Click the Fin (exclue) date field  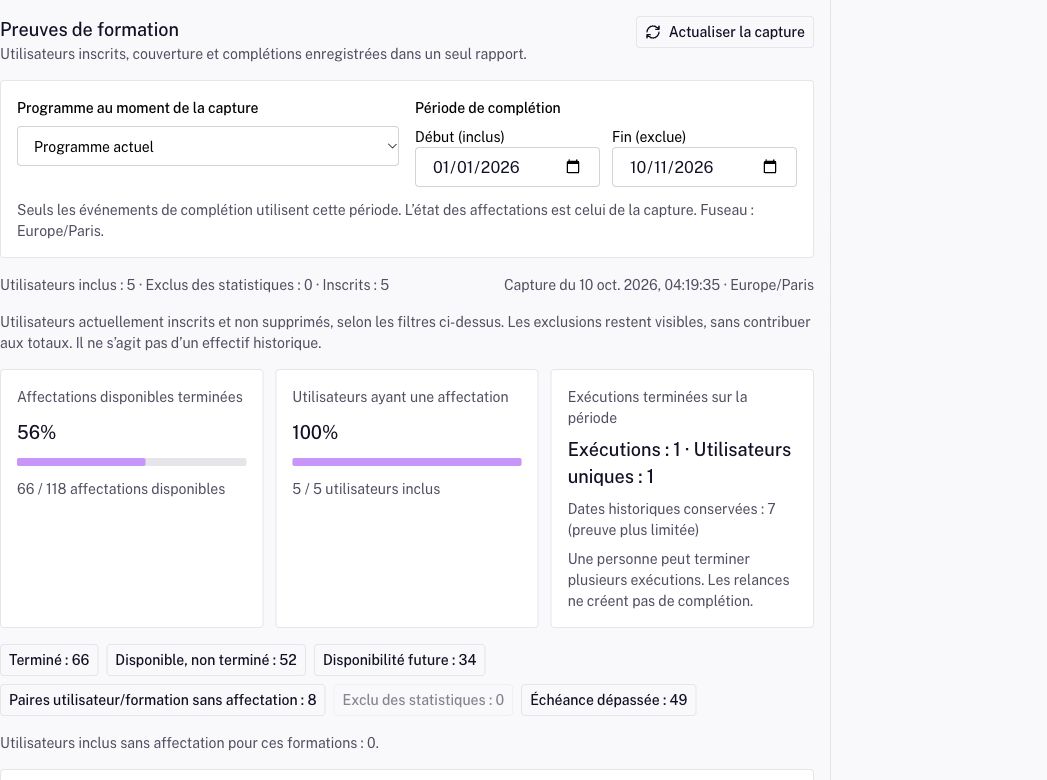coord(704,167)
